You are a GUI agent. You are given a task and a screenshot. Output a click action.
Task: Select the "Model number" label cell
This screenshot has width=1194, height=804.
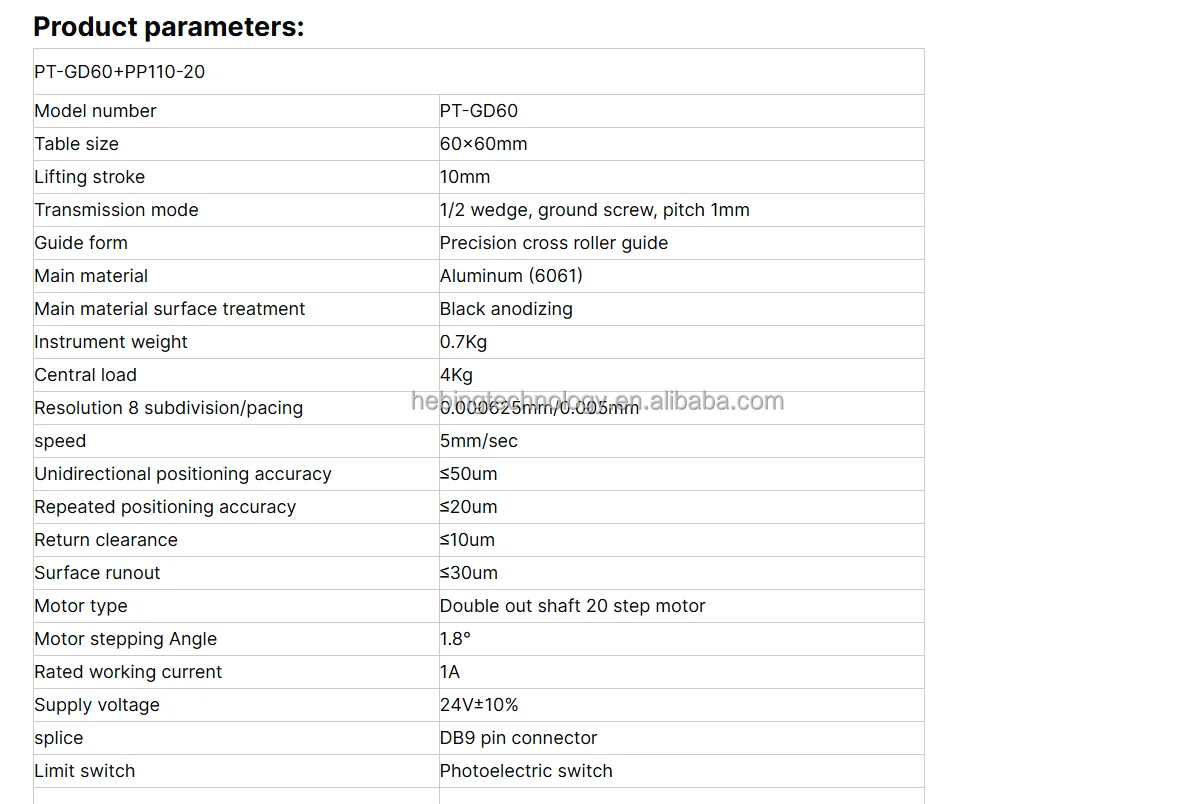tap(95, 111)
